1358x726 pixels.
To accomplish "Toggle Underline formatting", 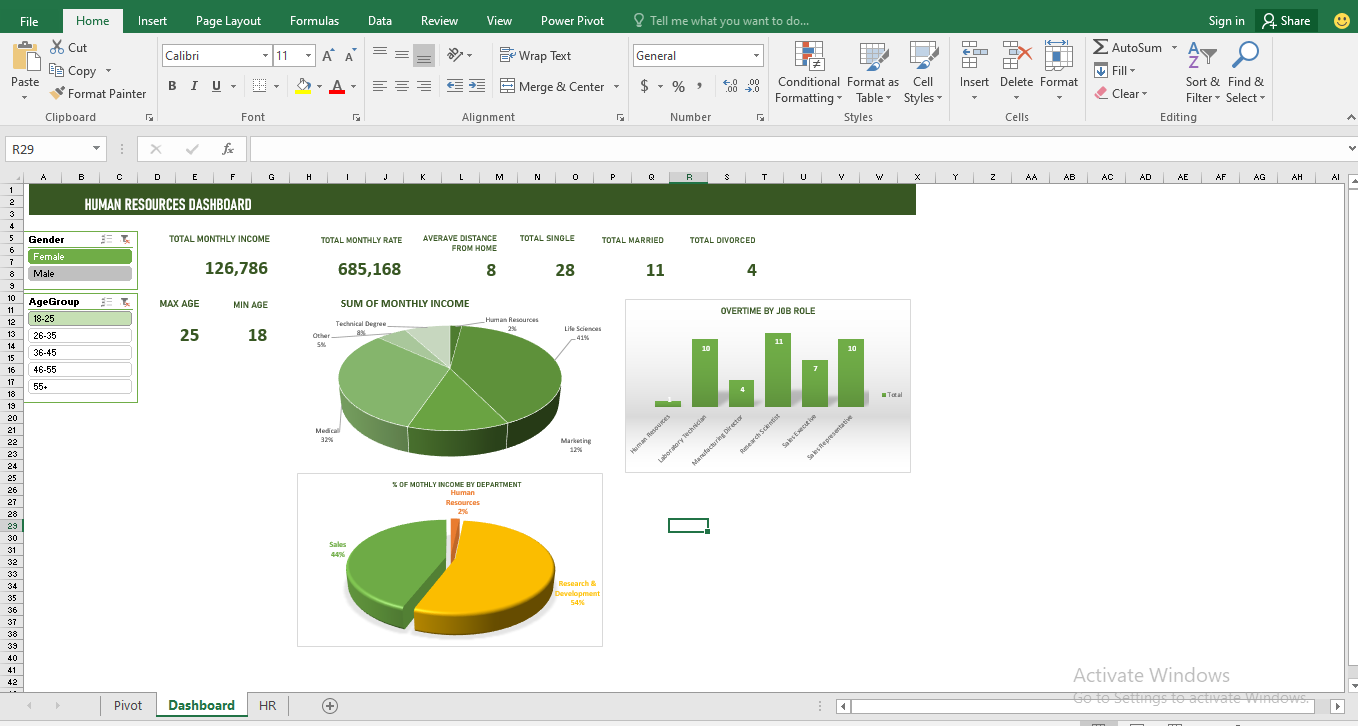I will (216, 86).
